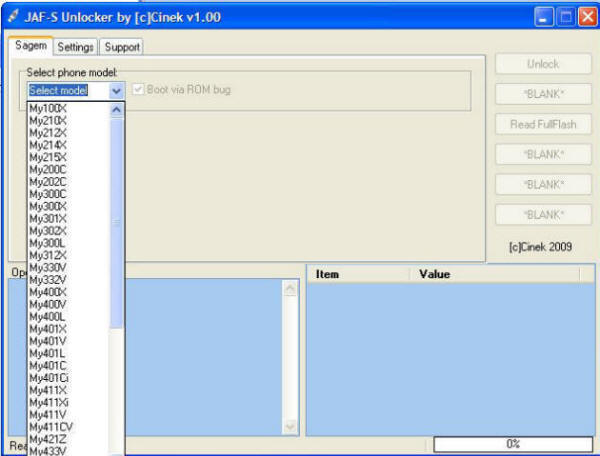The width and height of the screenshot is (600, 456).
Task: Click the JAF-S Unlocker title bar icon
Action: click(x=13, y=16)
